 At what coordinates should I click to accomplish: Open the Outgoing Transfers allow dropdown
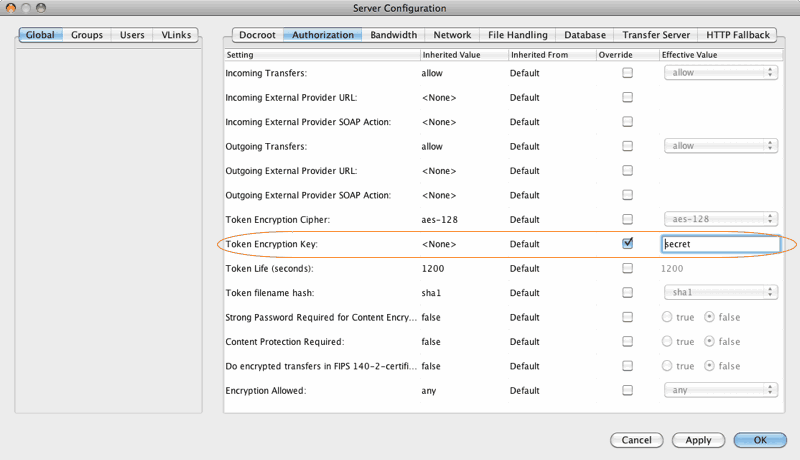tap(721, 146)
